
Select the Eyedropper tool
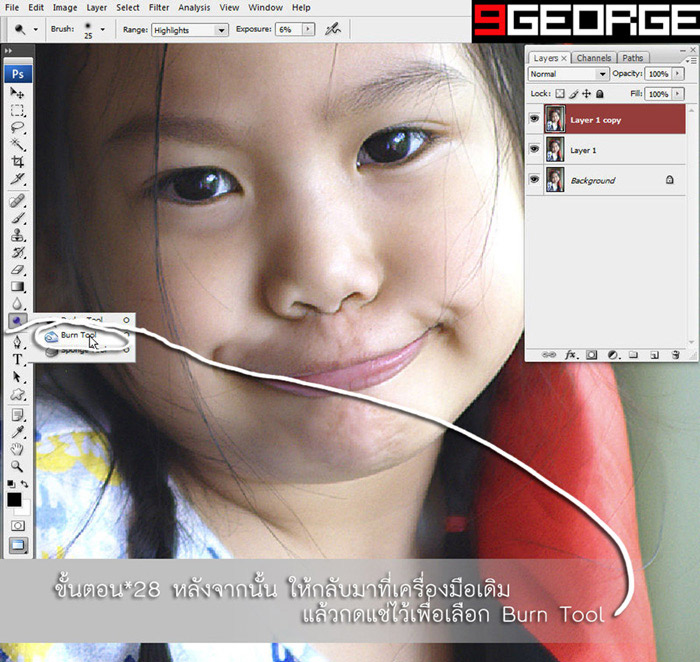coord(17,433)
